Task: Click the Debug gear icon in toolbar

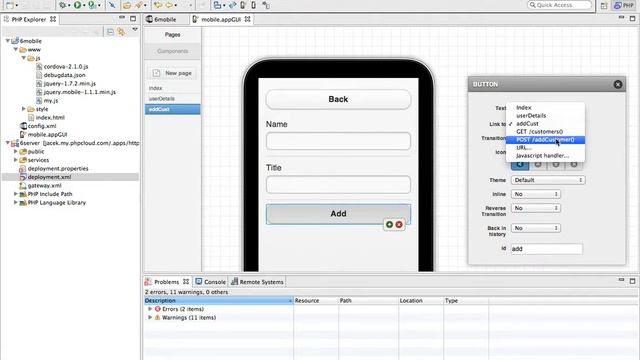Action: tap(62, 5)
